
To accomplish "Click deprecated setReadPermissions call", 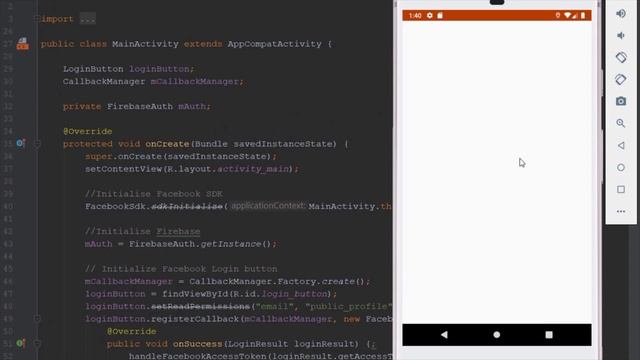I will pos(200,306).
